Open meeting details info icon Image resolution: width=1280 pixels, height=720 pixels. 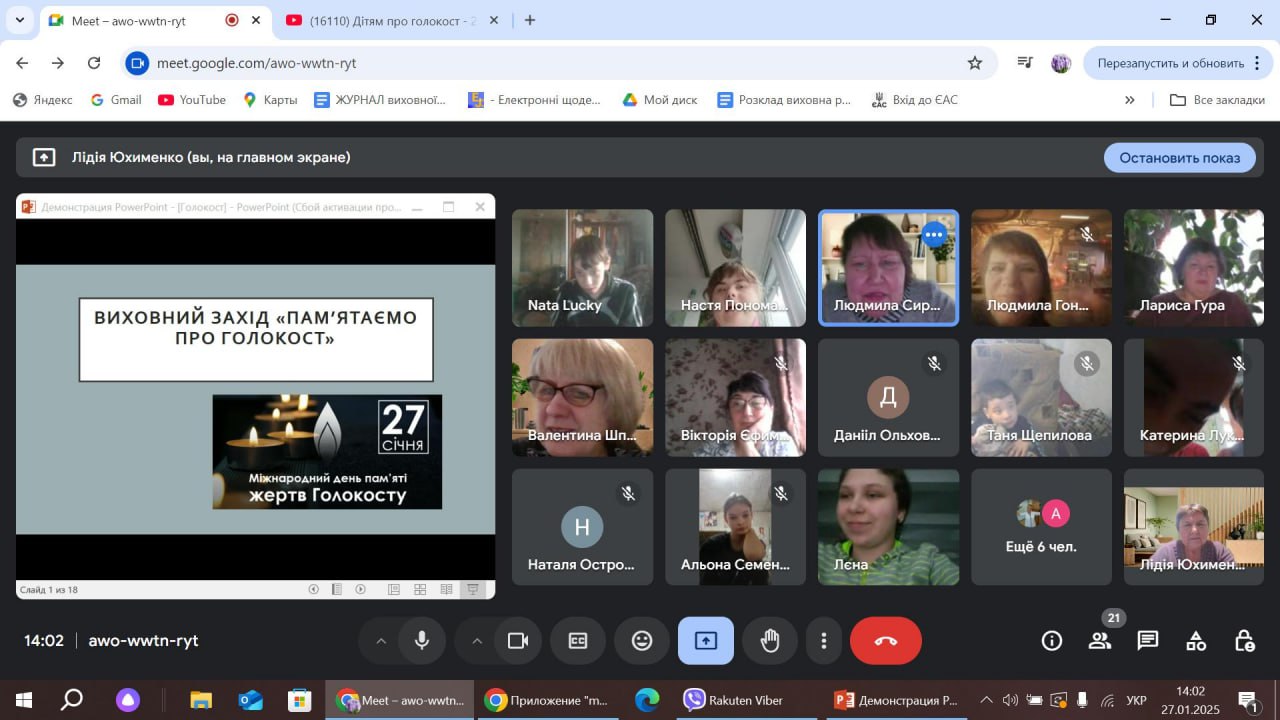tap(1051, 641)
